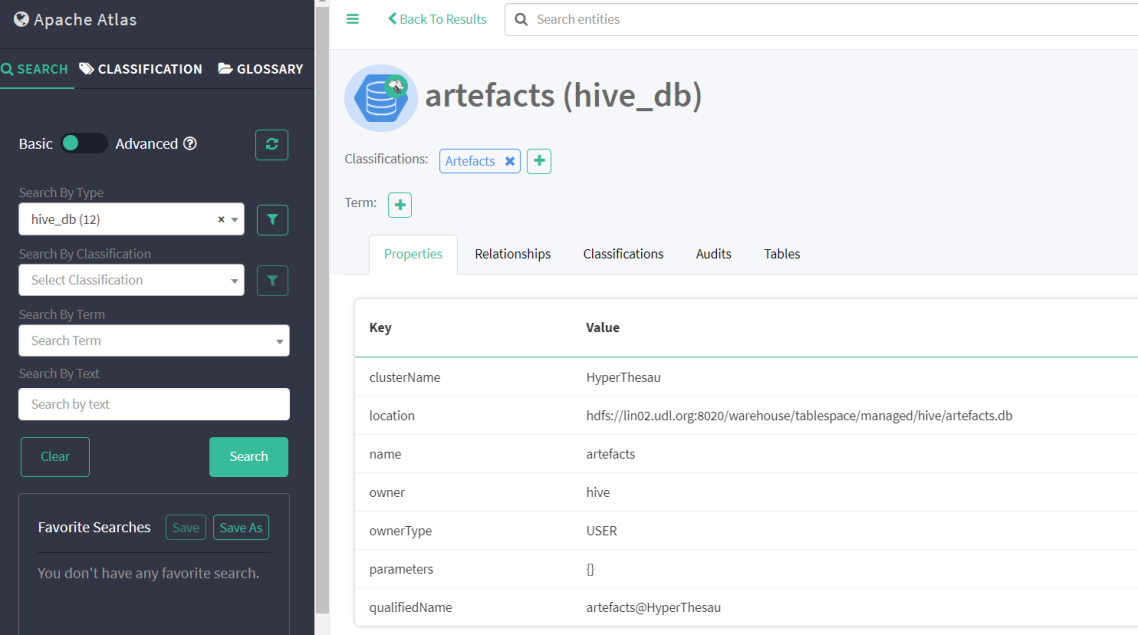
Task: Add a term with plus icon
Action: coord(400,205)
